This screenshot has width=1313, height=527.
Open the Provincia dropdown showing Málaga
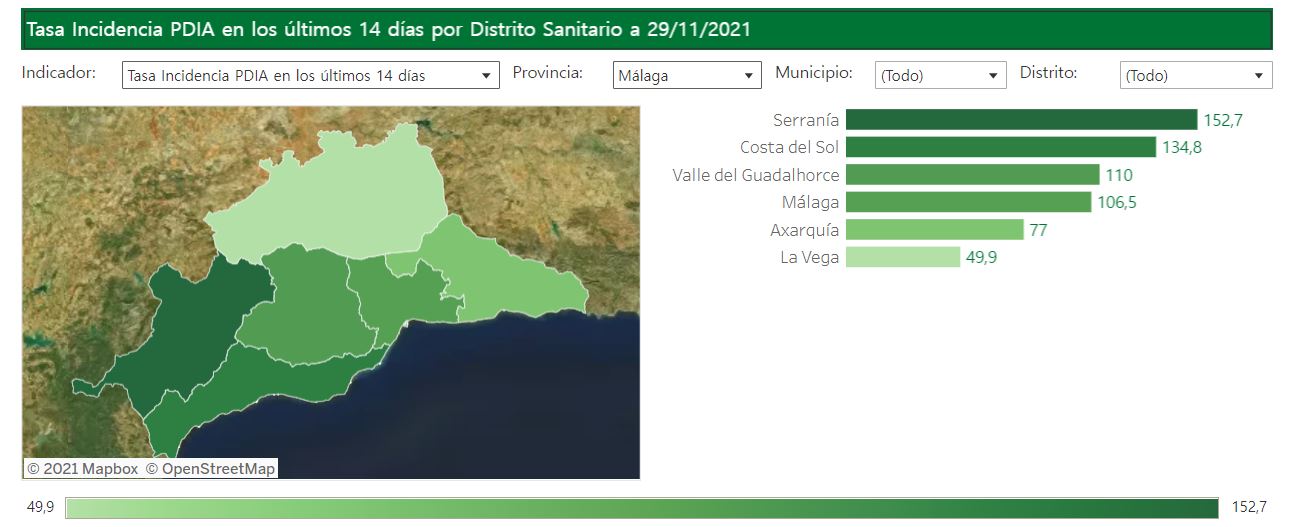click(x=687, y=75)
